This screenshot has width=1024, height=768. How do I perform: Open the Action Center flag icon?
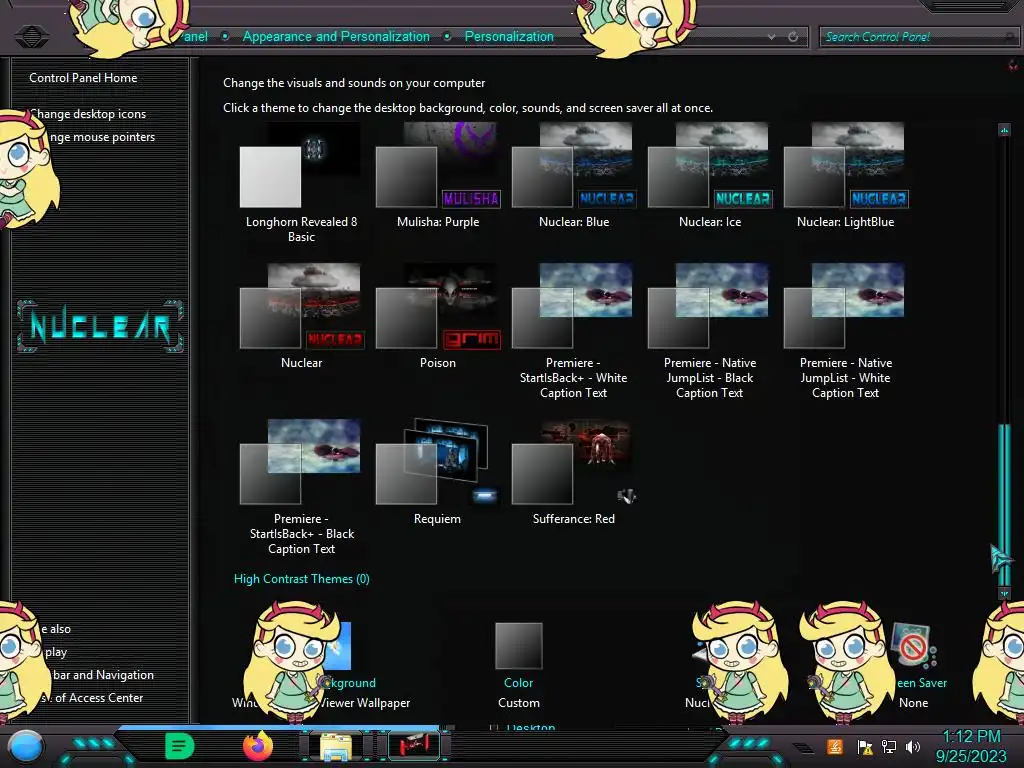(x=865, y=747)
